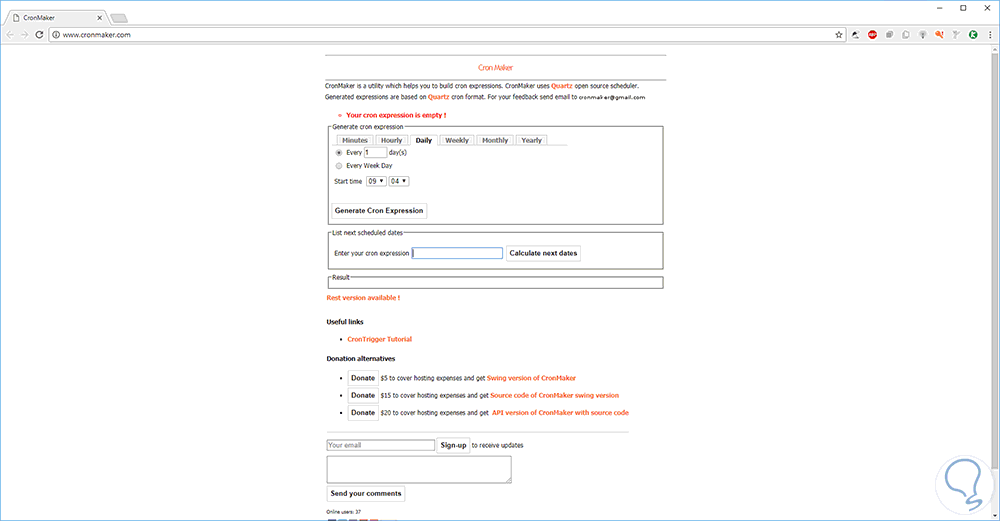The width and height of the screenshot is (1000, 521).
Task: Click Calculate next dates button
Action: click(543, 253)
